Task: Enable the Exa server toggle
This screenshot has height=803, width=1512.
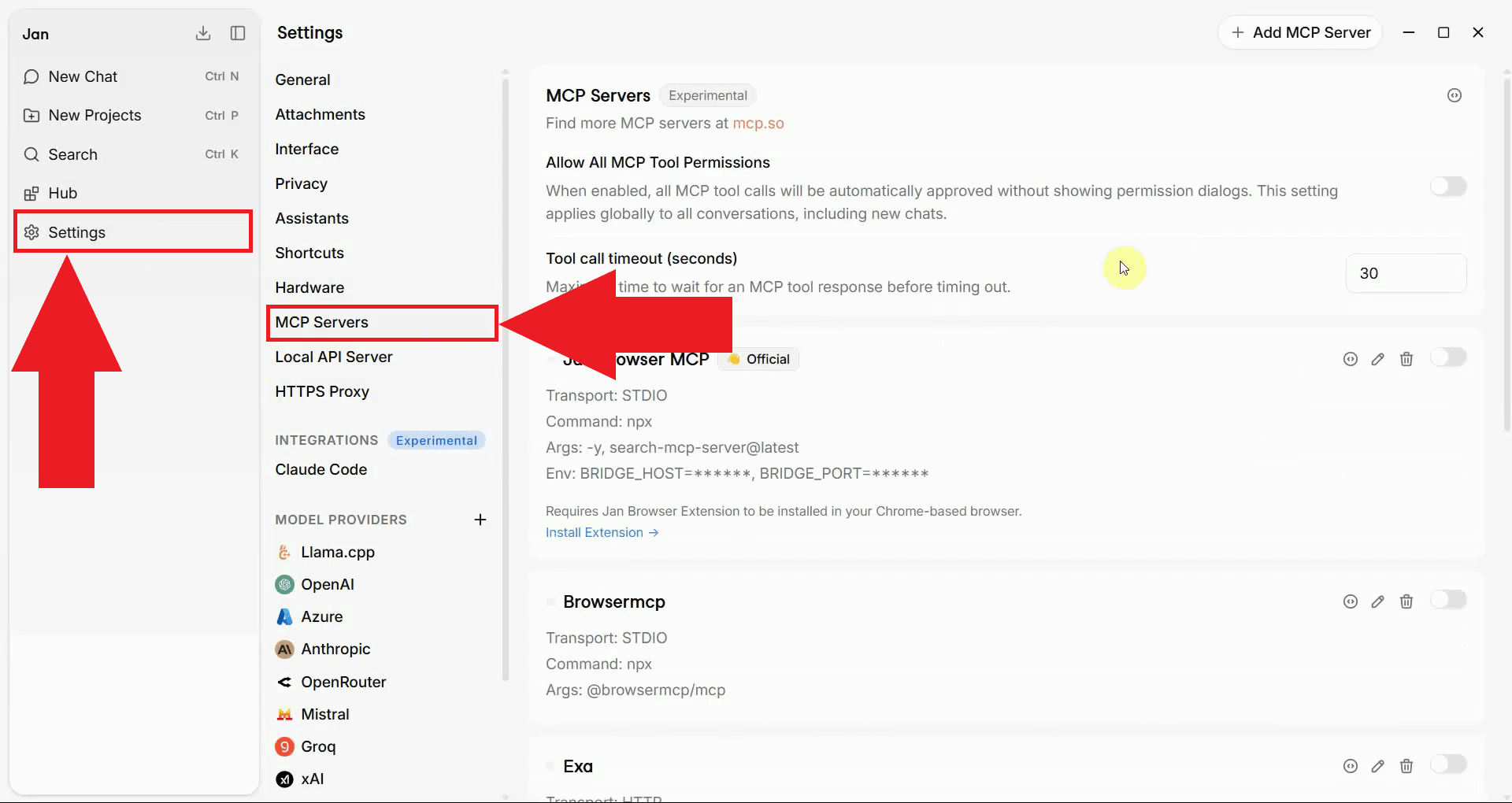Action: 1448,764
